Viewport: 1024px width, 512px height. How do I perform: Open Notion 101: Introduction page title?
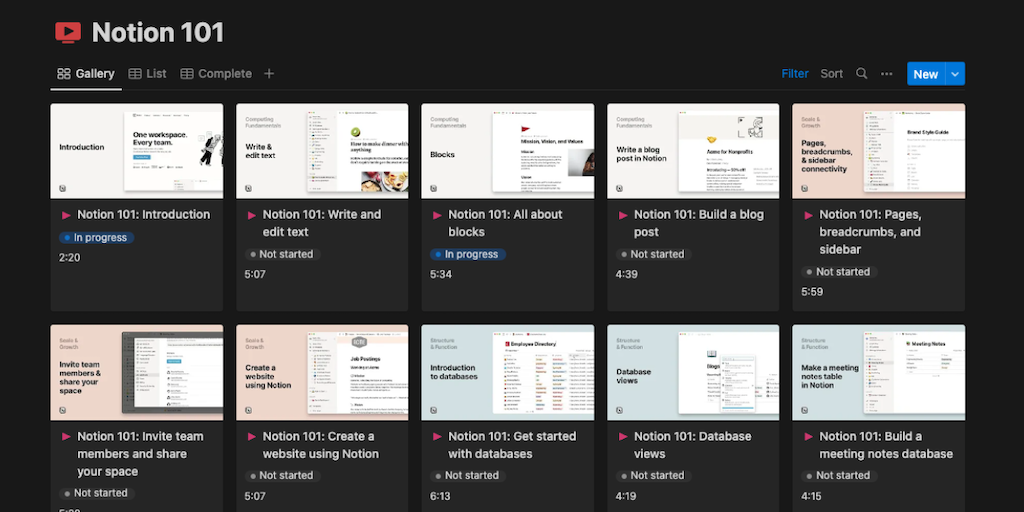[x=144, y=215]
